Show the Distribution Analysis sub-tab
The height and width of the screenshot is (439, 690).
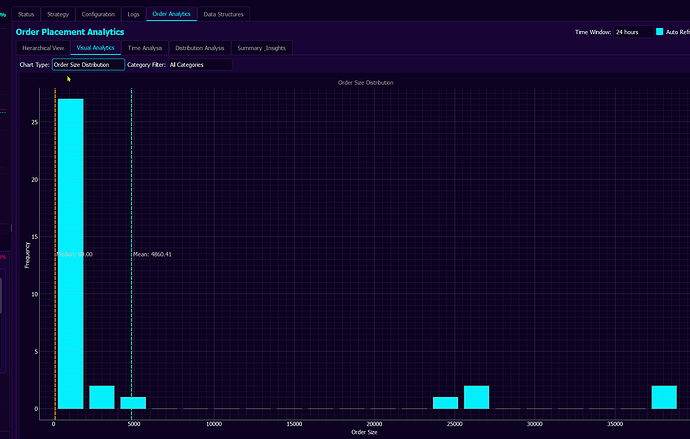[x=200, y=48]
